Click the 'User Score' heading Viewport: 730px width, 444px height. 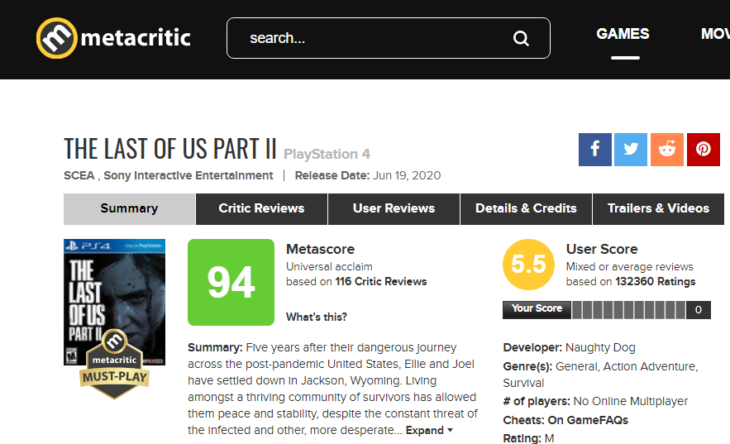tap(602, 249)
